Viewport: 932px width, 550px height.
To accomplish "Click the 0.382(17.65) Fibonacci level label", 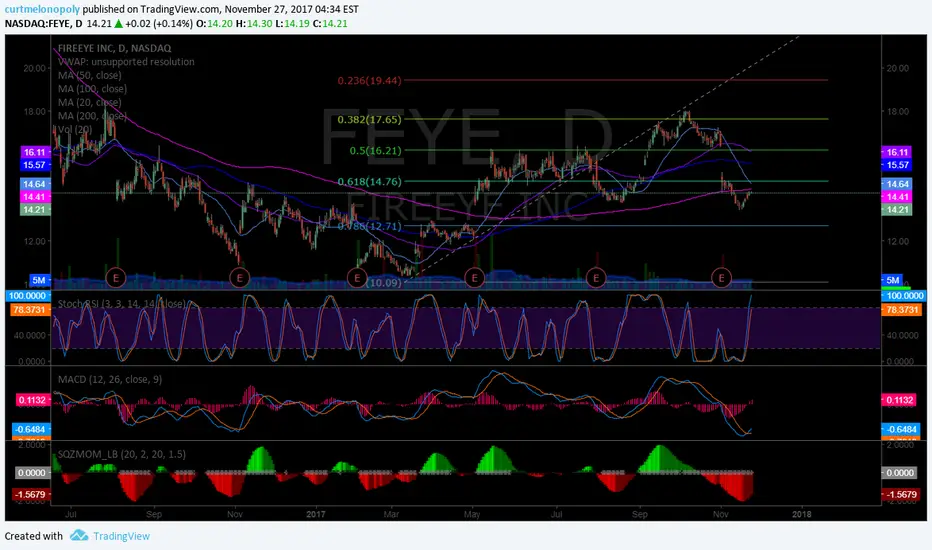I will coord(369,120).
